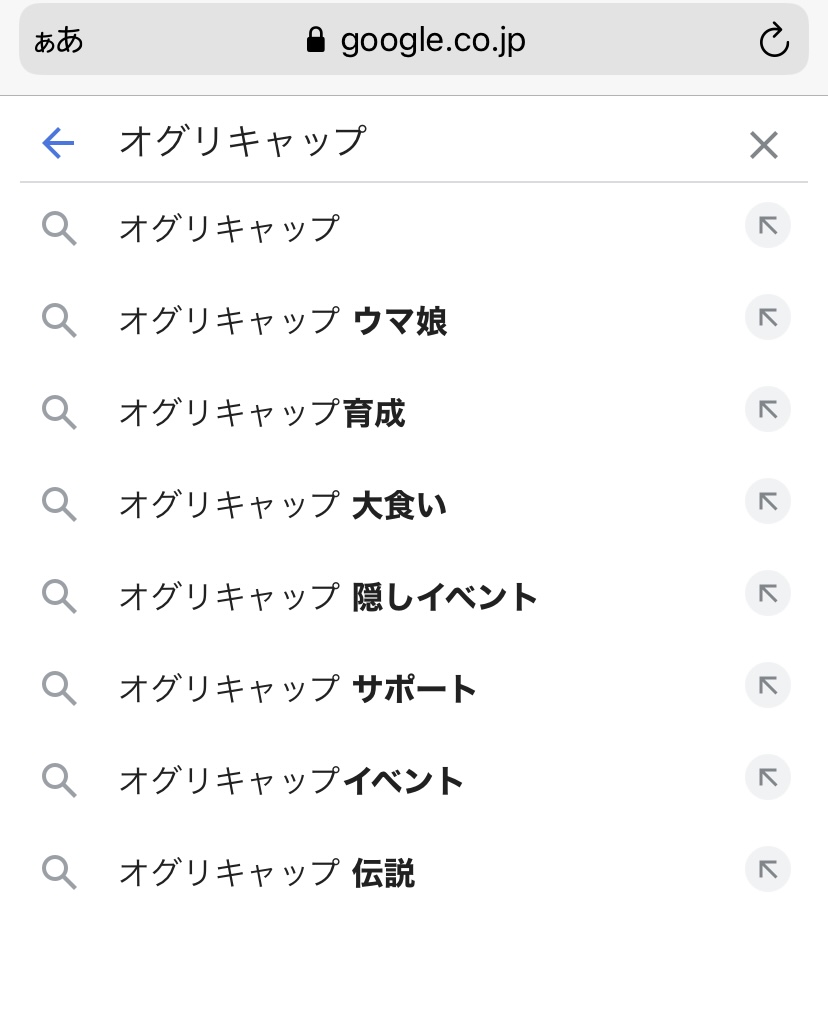Tap the blue back arrow icon
The height and width of the screenshot is (1023, 828).
[59, 144]
